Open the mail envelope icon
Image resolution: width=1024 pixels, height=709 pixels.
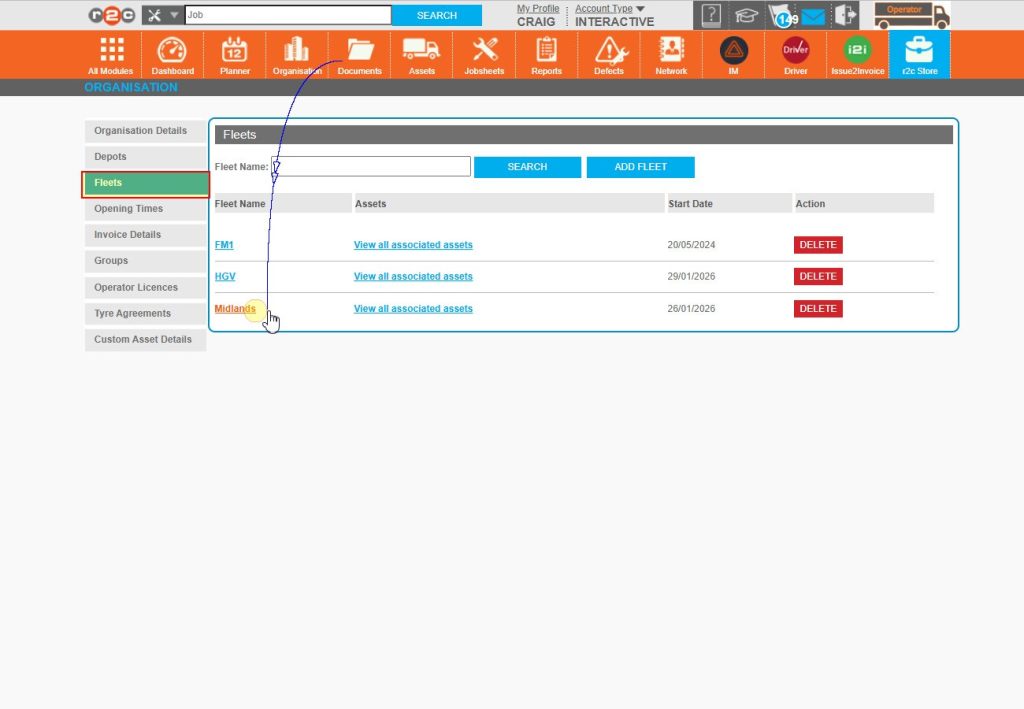pyautogui.click(x=813, y=16)
